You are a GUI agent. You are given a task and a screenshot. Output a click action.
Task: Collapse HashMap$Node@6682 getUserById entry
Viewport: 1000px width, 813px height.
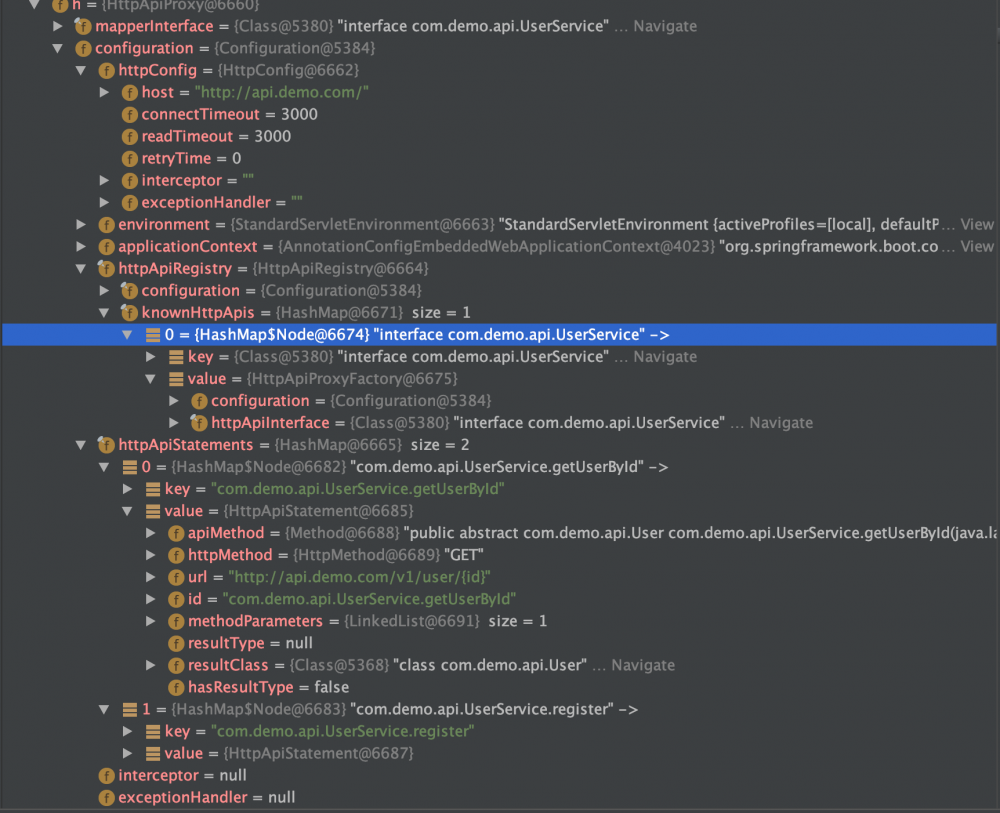pyautogui.click(x=104, y=467)
